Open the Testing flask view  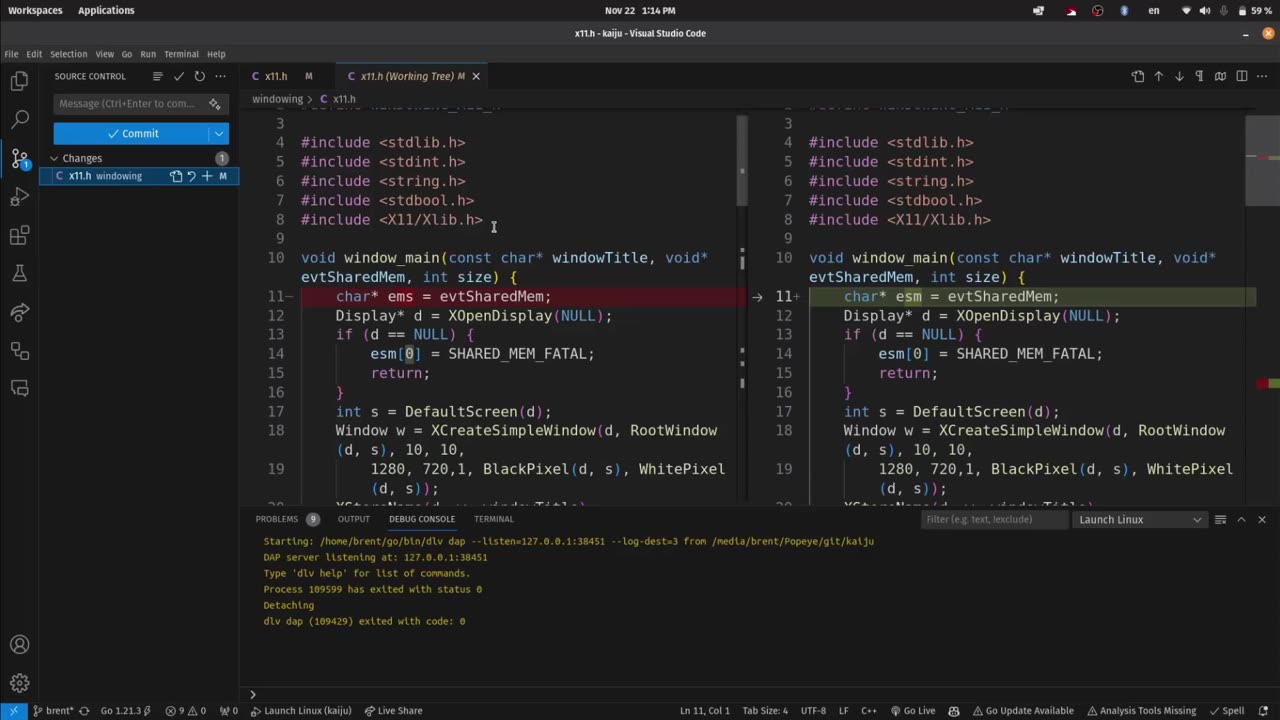click(x=19, y=273)
